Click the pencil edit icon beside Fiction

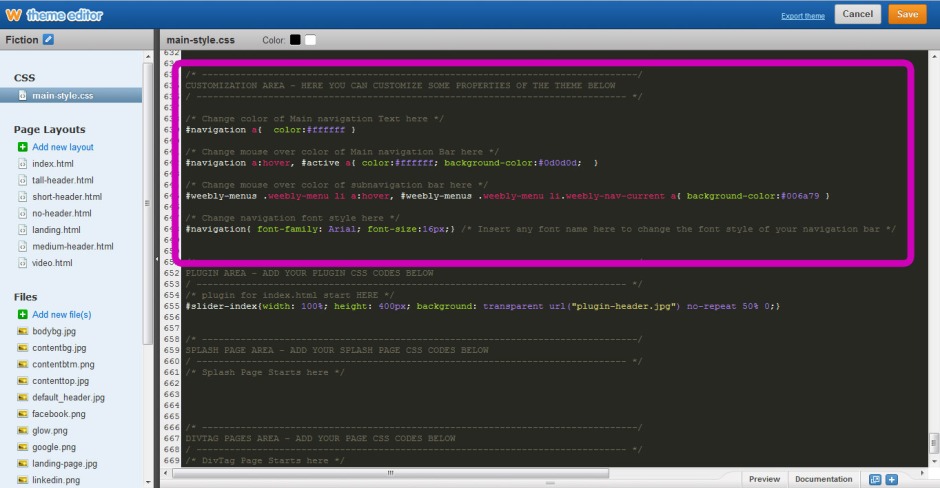click(x=48, y=40)
